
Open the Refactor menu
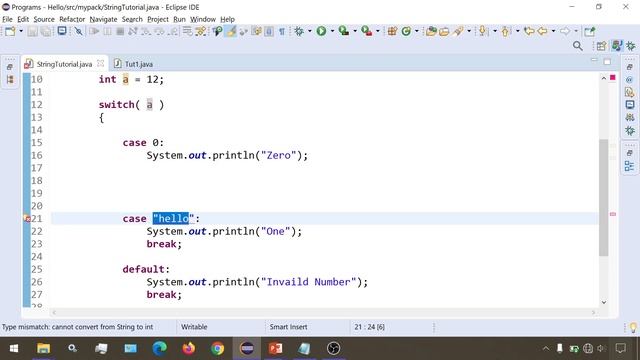click(72, 19)
